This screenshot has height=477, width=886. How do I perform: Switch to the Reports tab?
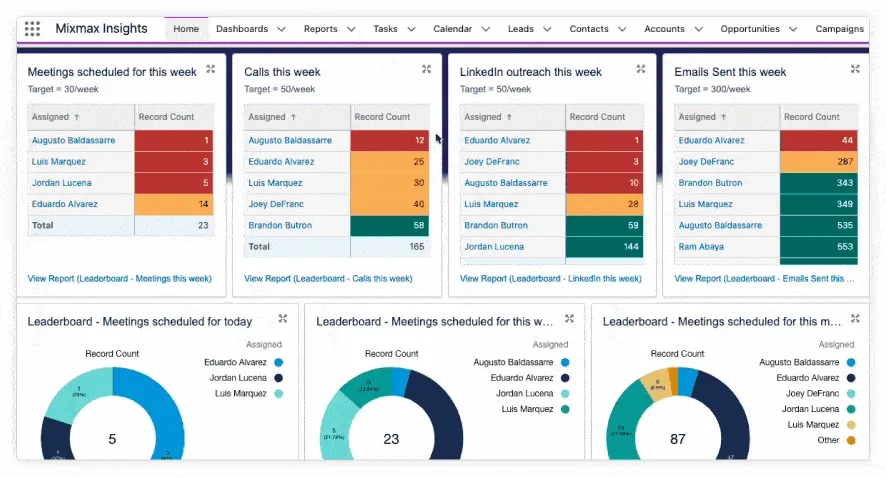pyautogui.click(x=320, y=29)
